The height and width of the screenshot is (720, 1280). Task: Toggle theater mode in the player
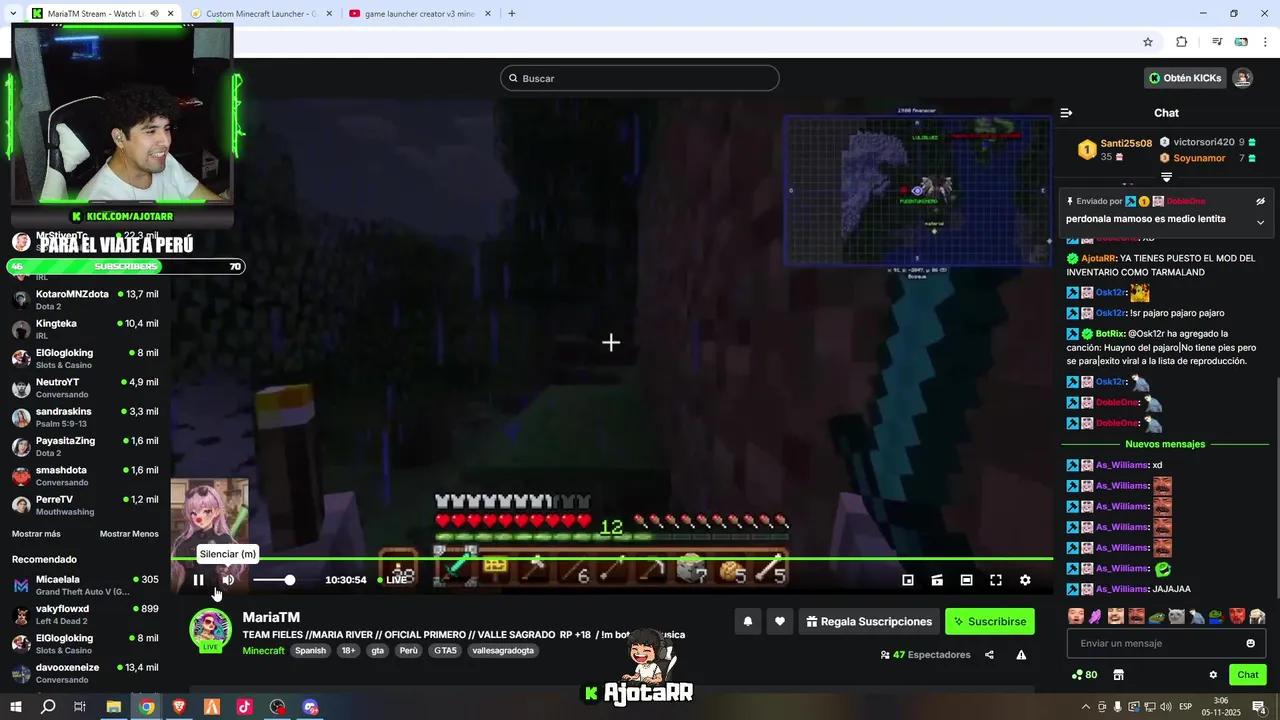(966, 580)
